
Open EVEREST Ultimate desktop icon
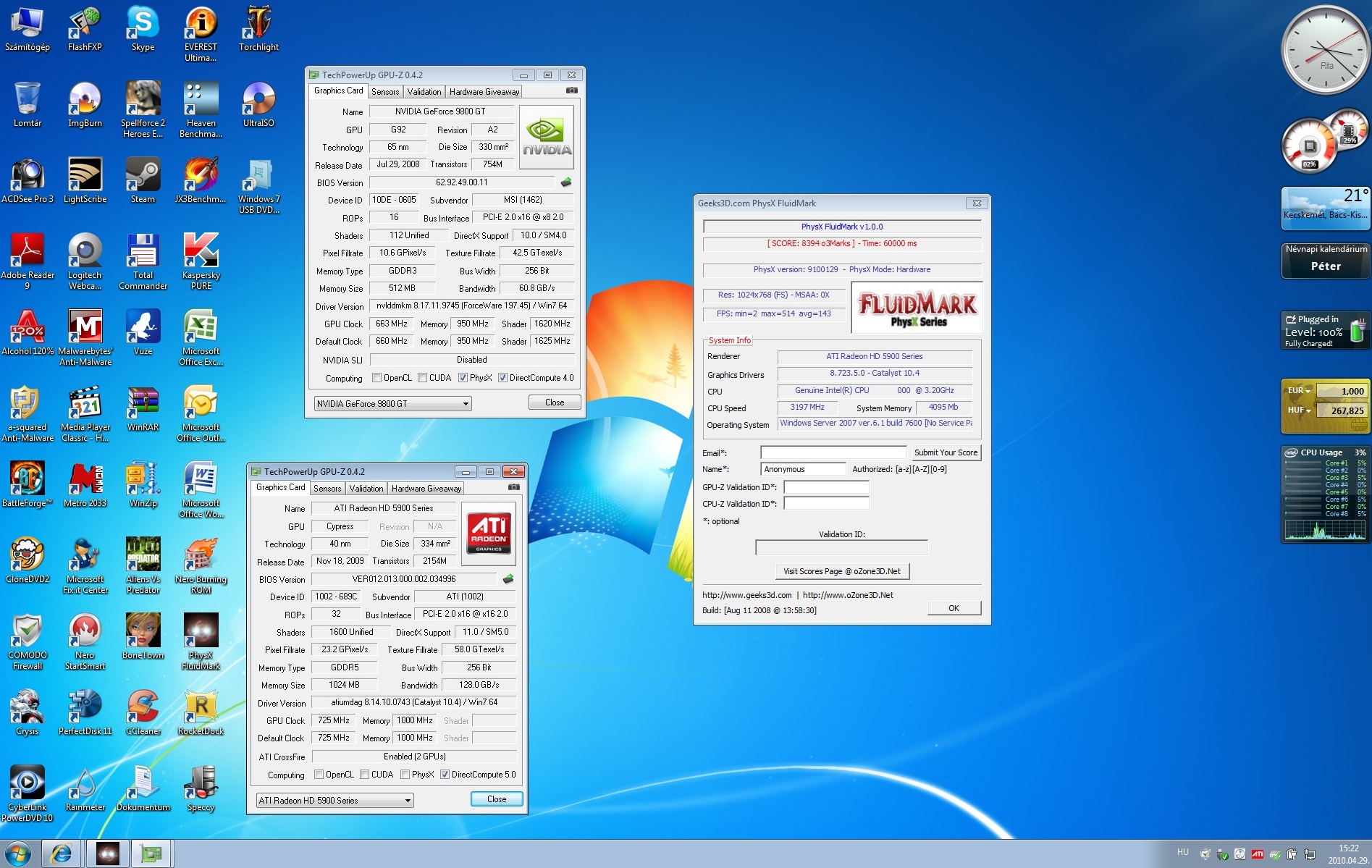coord(201,34)
